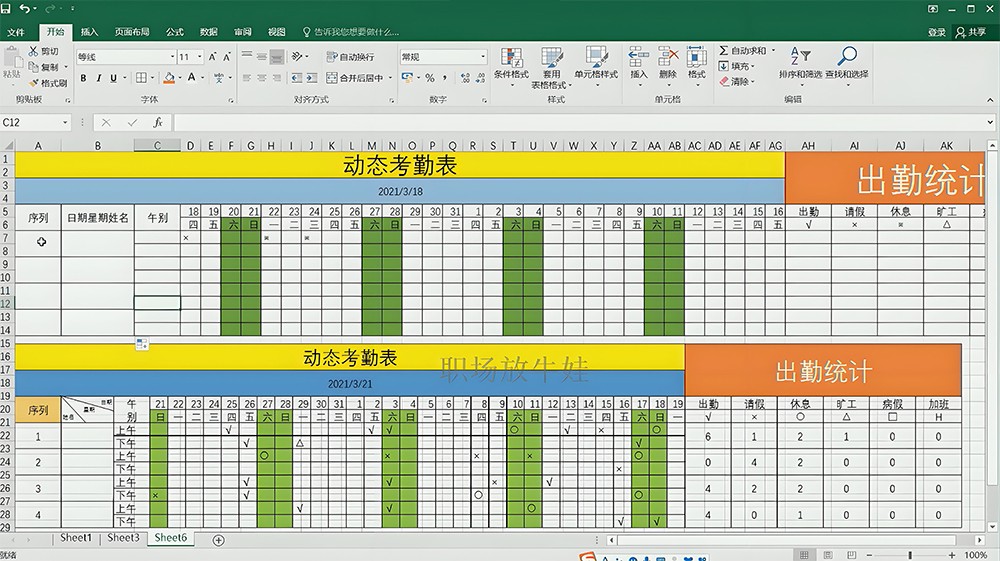Open the font name dropdown (等线)
The width and height of the screenshot is (1000, 561).
(172, 57)
